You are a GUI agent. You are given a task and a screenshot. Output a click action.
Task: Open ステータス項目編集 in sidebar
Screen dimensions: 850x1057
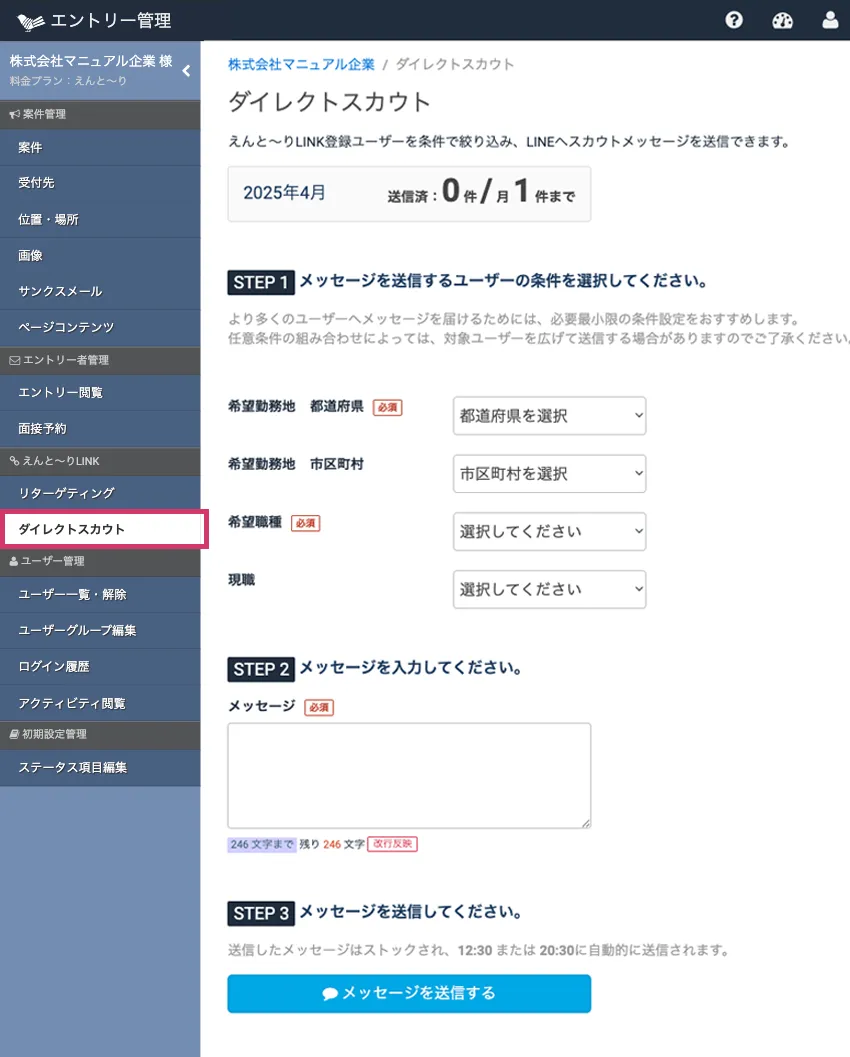72,768
